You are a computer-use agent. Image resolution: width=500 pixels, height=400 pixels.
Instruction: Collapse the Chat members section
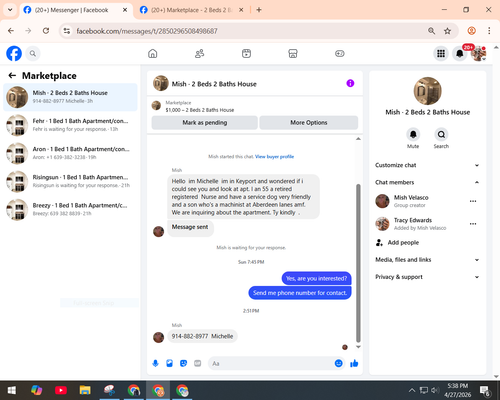pyautogui.click(x=427, y=182)
